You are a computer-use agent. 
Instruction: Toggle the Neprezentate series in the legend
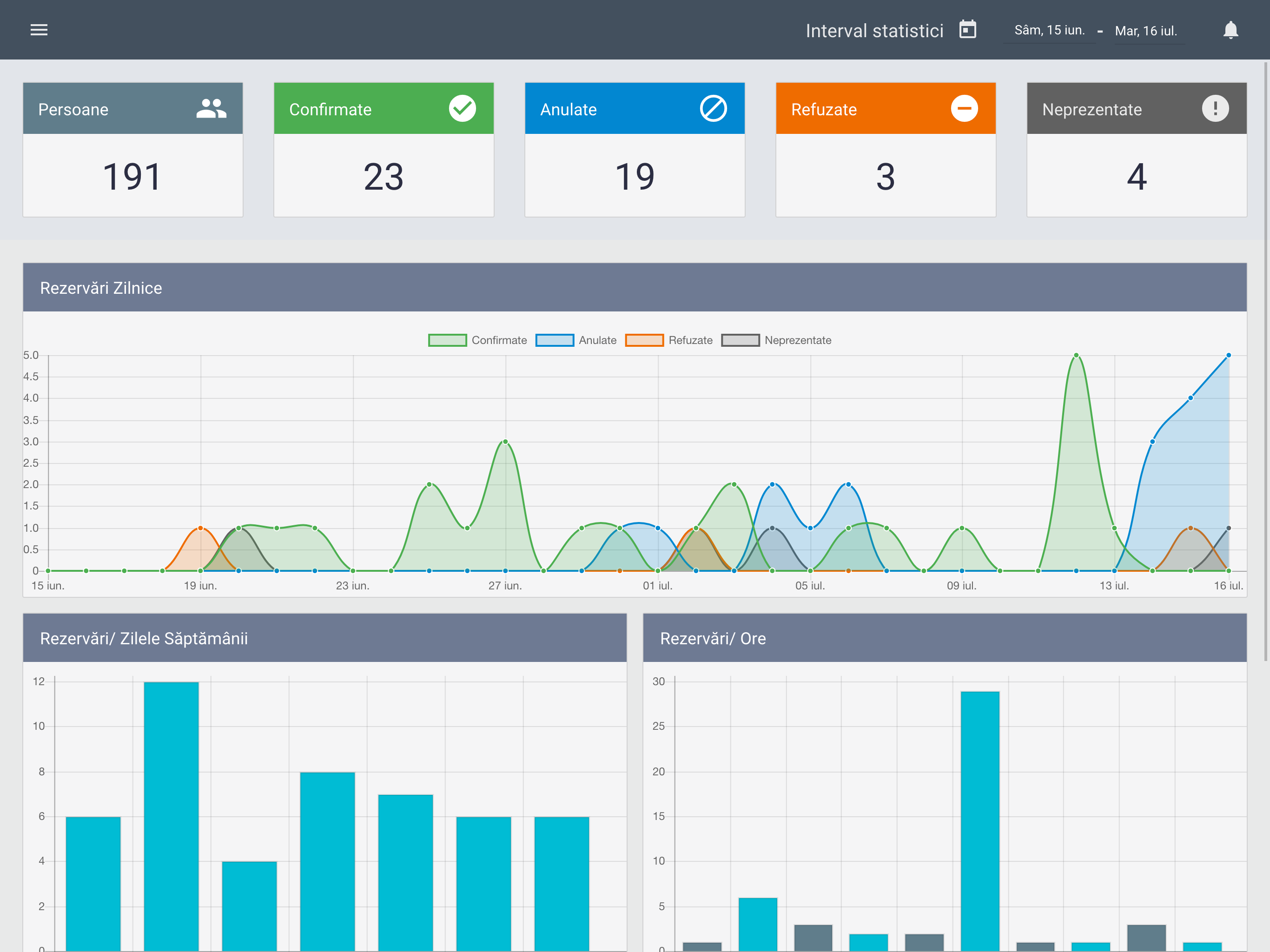[776, 340]
